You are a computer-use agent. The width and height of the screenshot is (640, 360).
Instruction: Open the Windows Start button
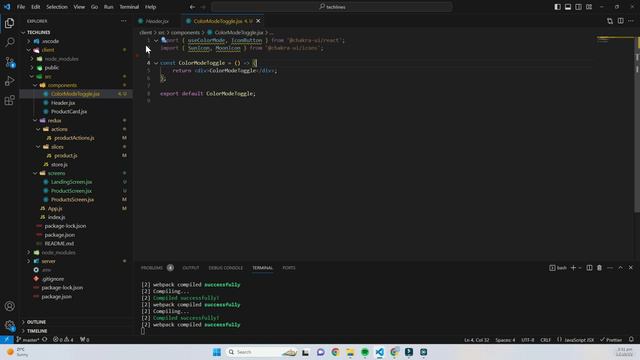tap(217, 352)
